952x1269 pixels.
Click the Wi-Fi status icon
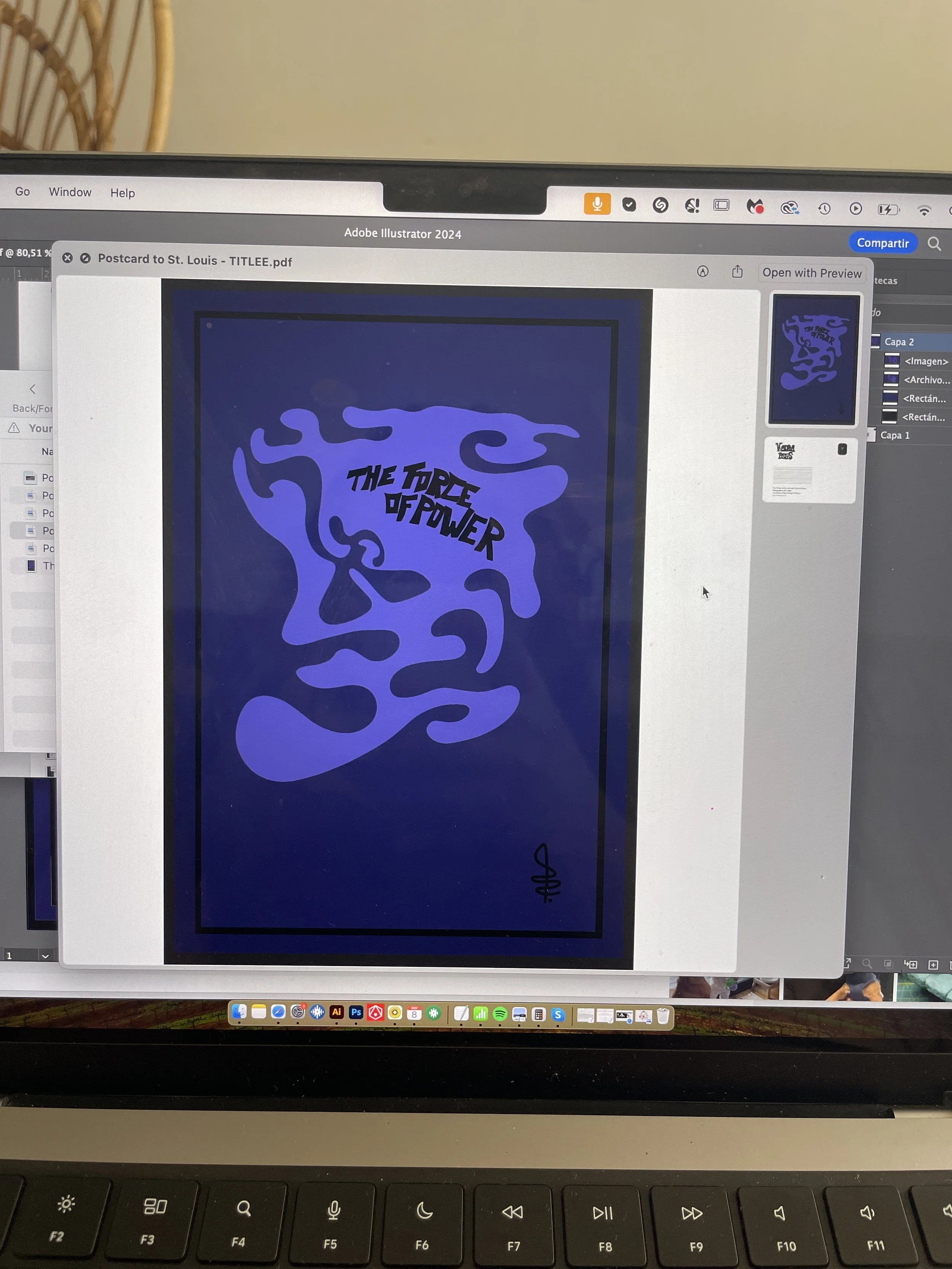point(924,211)
